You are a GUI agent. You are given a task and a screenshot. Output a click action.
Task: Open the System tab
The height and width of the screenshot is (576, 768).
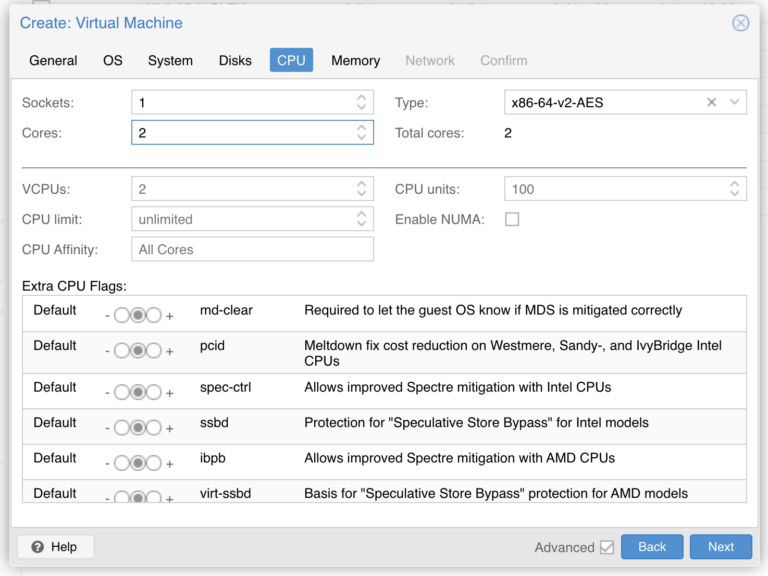click(x=170, y=60)
